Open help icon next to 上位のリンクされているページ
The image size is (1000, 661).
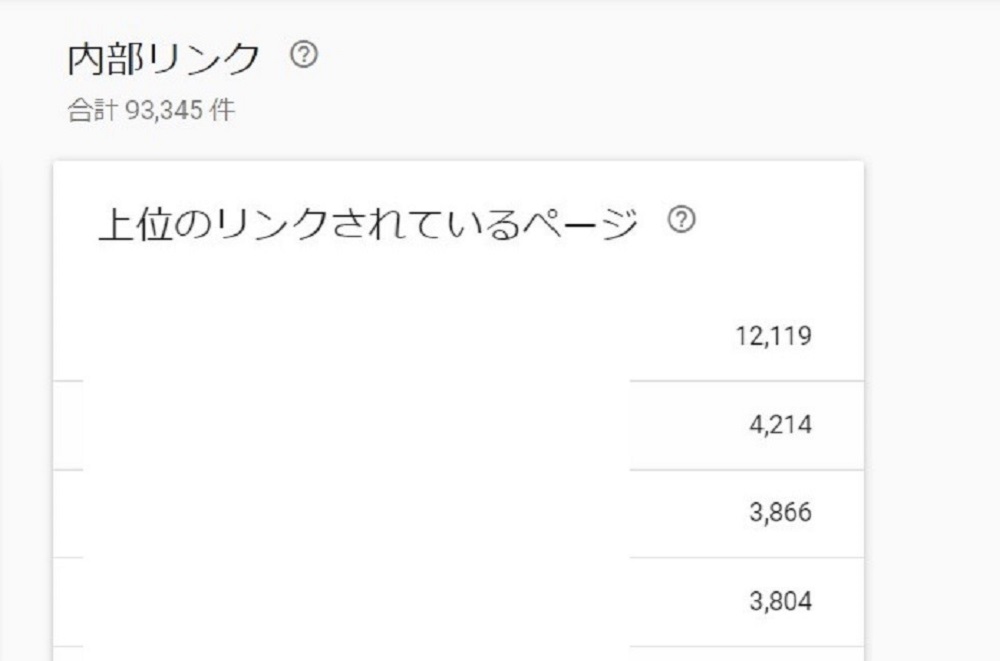(x=681, y=221)
